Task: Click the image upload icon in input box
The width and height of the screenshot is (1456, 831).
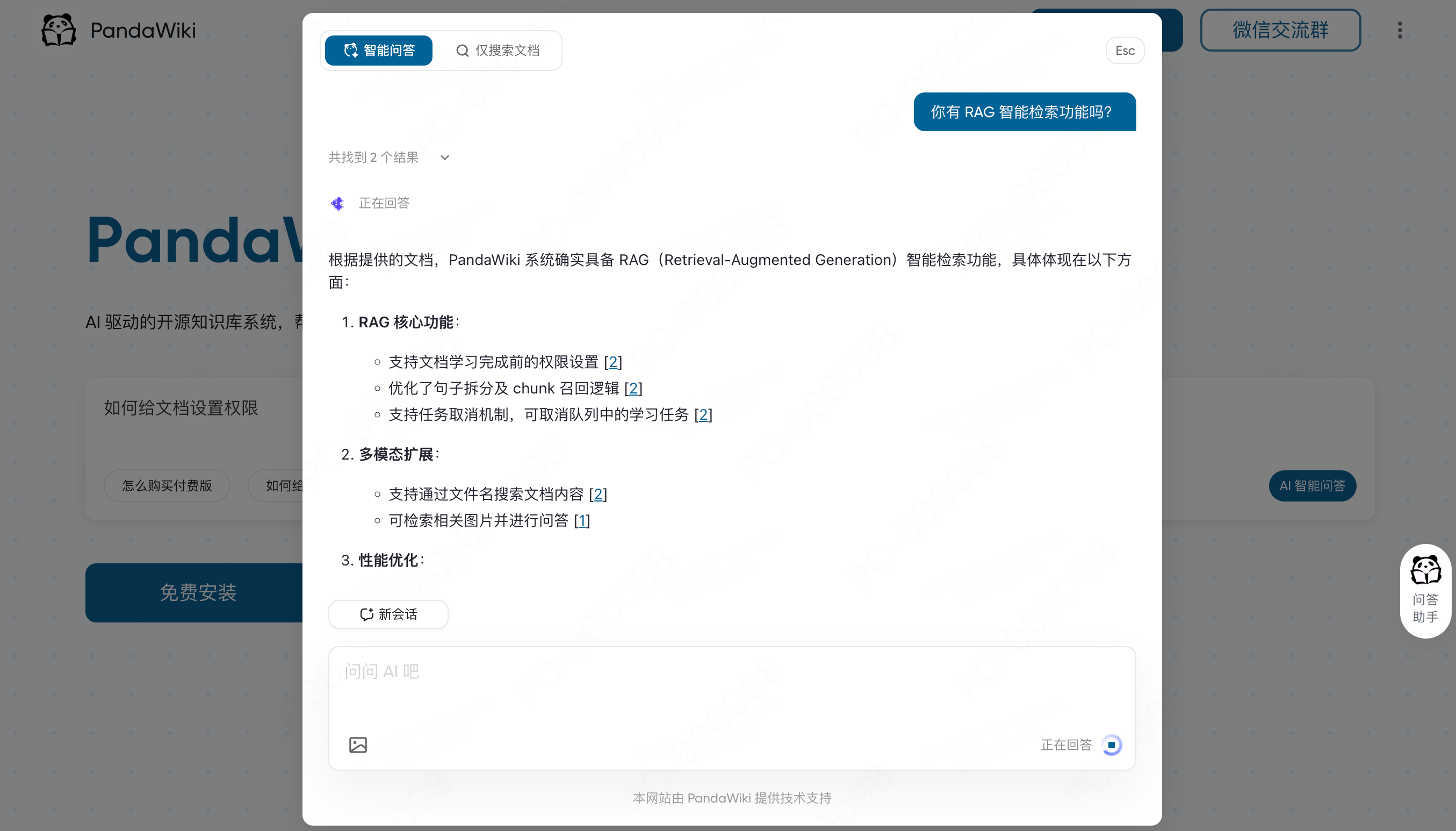Action: coord(358,744)
